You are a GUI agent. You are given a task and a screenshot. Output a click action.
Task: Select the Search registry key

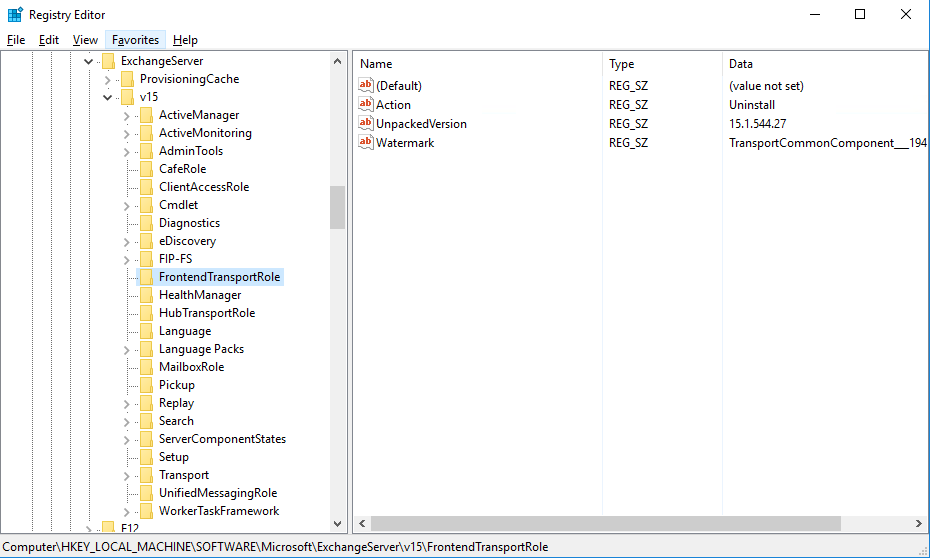click(176, 421)
